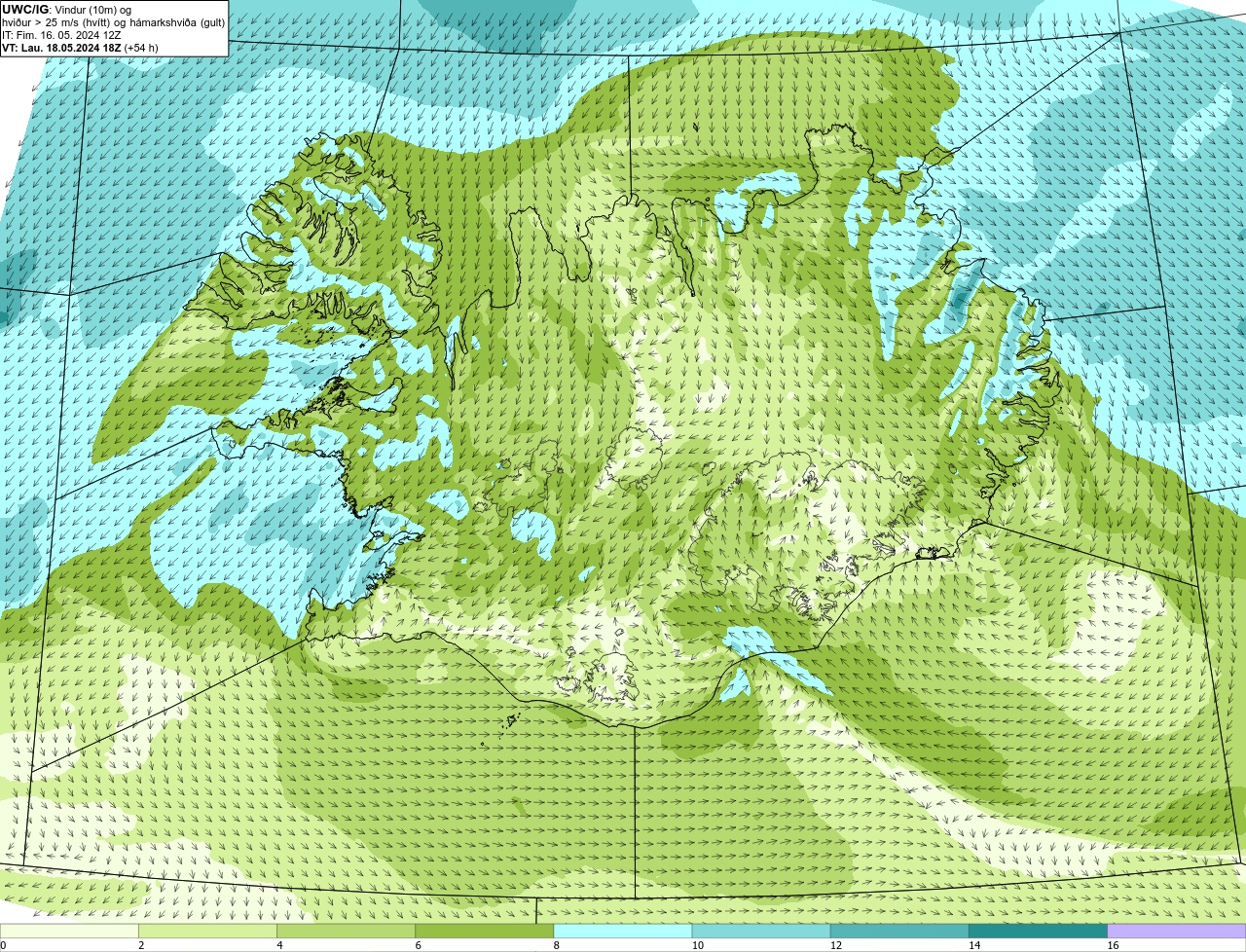The height and width of the screenshot is (952, 1246).
Task: Click the '10' label on the wind scale
Action: click(697, 945)
